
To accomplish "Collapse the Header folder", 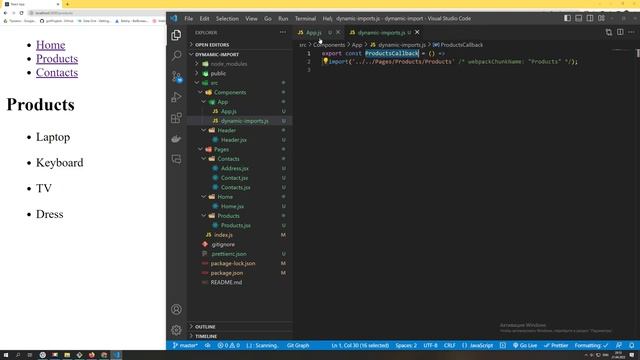I will point(227,130).
